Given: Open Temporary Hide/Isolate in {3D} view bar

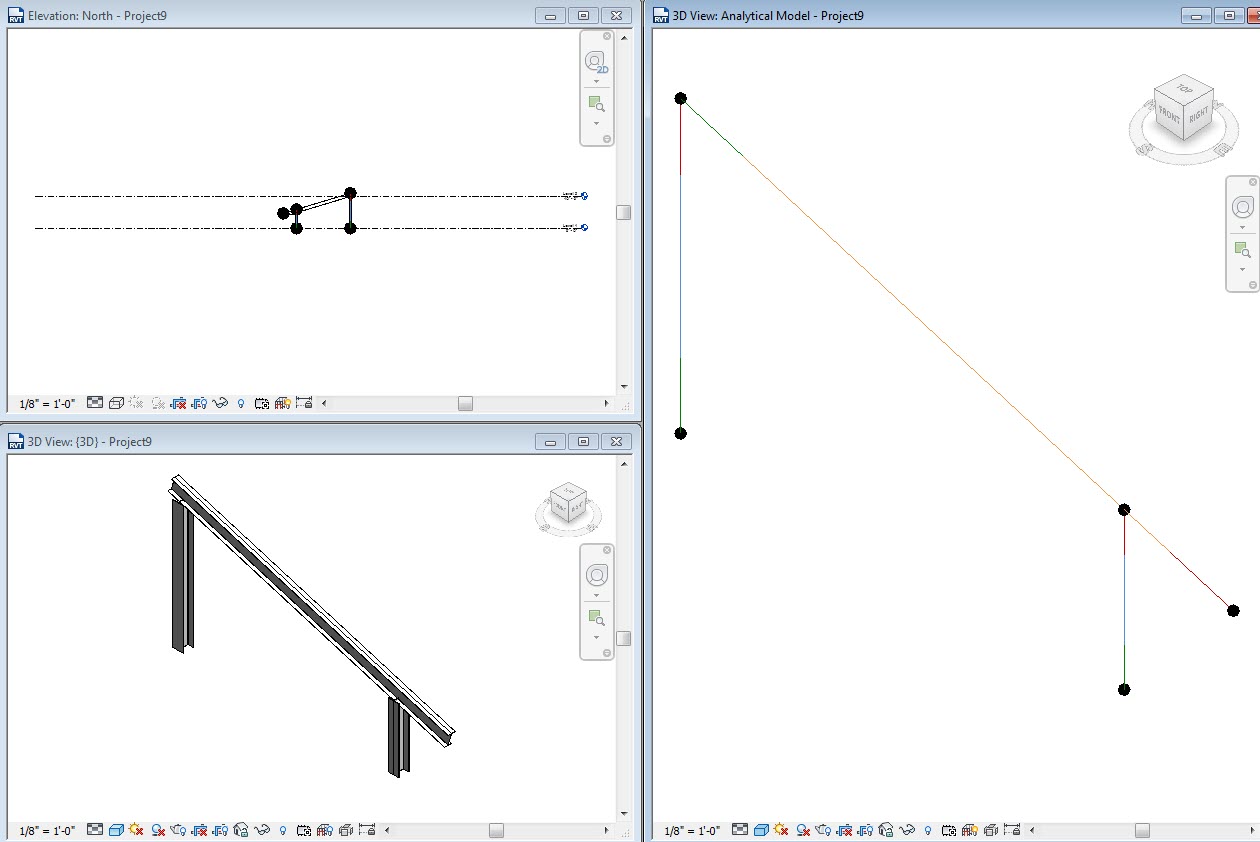Looking at the screenshot, I should click(262, 830).
